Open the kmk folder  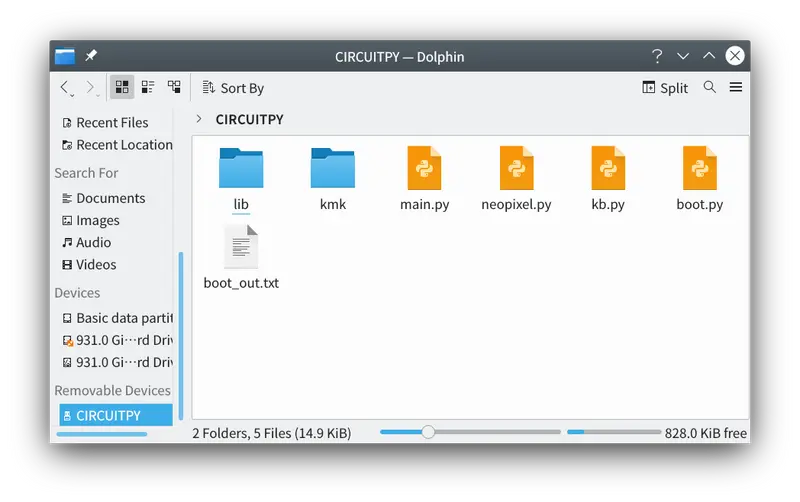coord(333,179)
